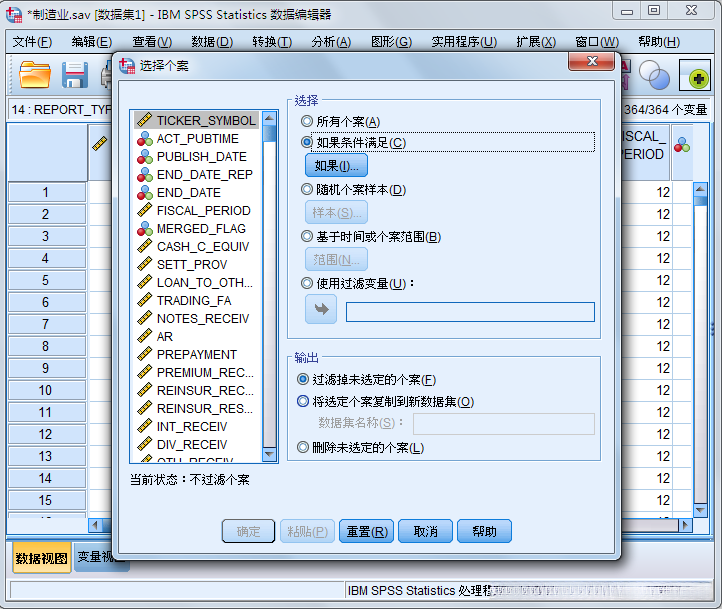722x609 pixels.
Task: Click data editor vertical scroll down arrow
Action: pyautogui.click(x=700, y=510)
